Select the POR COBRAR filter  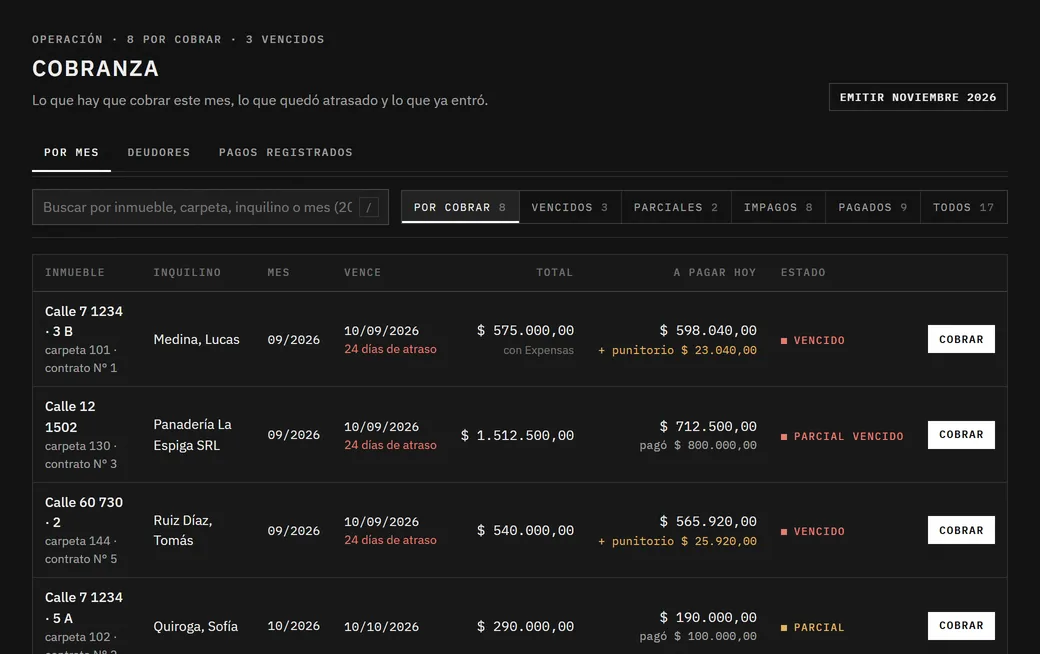tap(460, 207)
